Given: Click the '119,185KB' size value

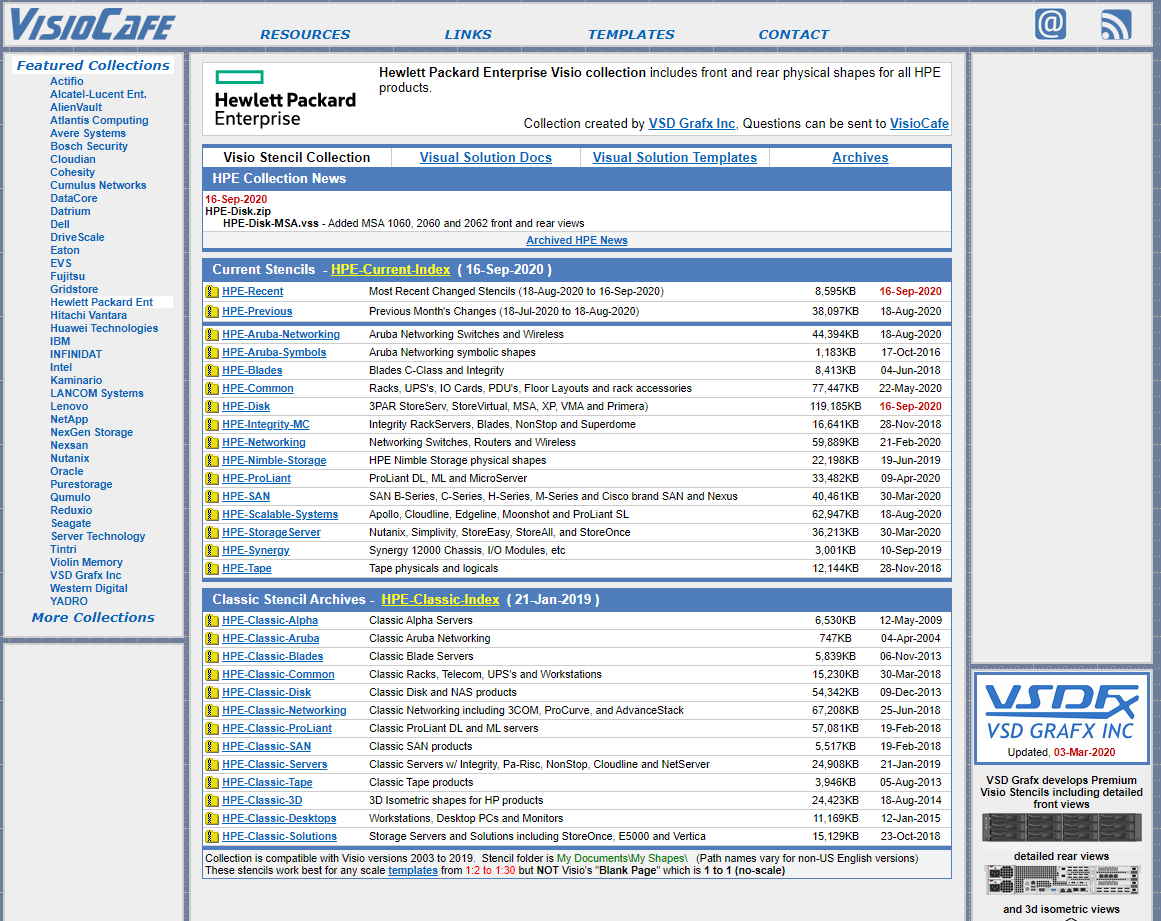Looking at the screenshot, I should click(x=835, y=406).
